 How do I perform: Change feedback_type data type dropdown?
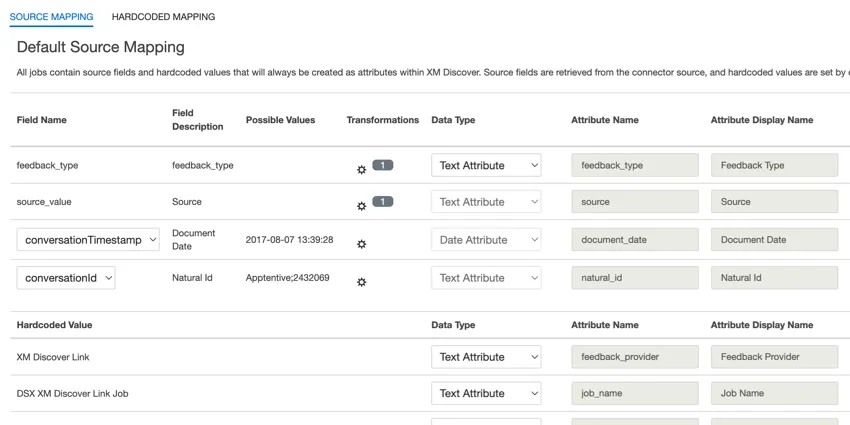coord(486,165)
